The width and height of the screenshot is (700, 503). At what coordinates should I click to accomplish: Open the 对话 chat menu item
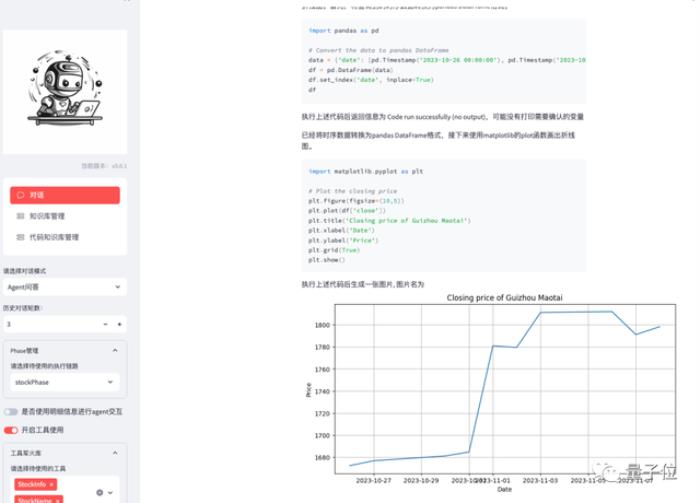tap(65, 195)
